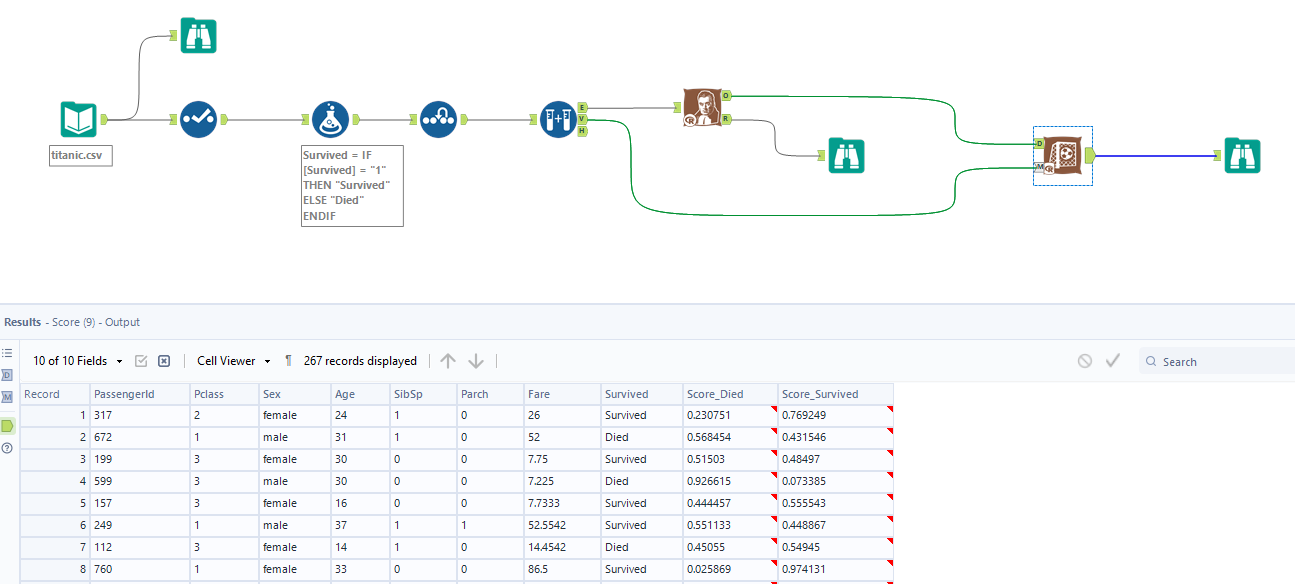Click the upward navigation arrow in Results toolbar

[448, 360]
